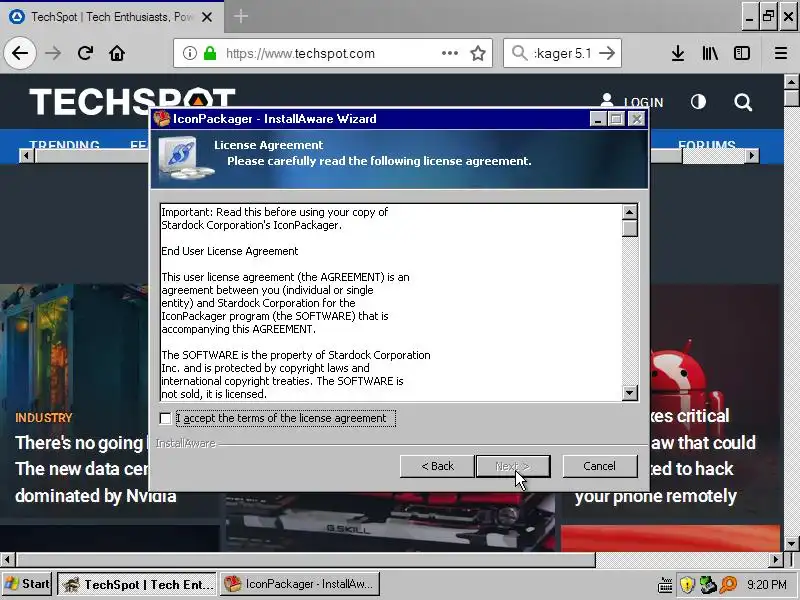Open the Firefox hamburger menu
Viewport: 800px width, 600px height.
(781, 53)
